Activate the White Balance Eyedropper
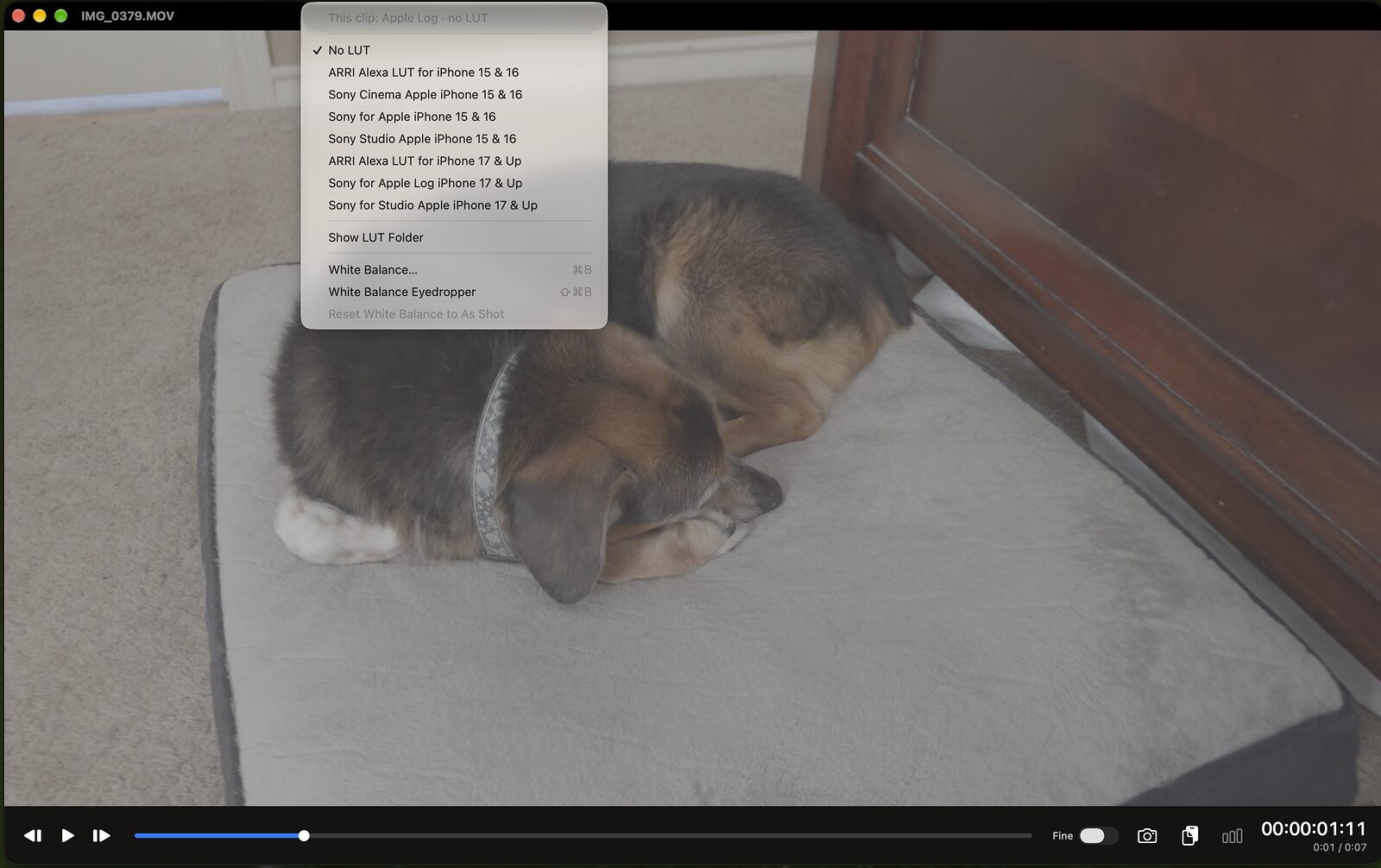 click(x=454, y=292)
